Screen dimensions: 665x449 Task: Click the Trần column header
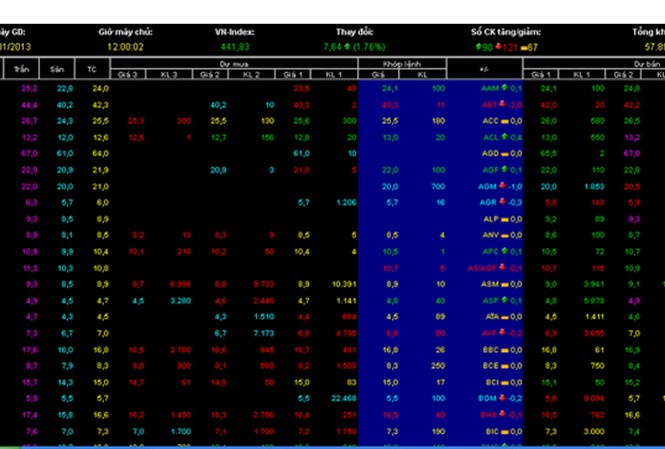pos(21,69)
